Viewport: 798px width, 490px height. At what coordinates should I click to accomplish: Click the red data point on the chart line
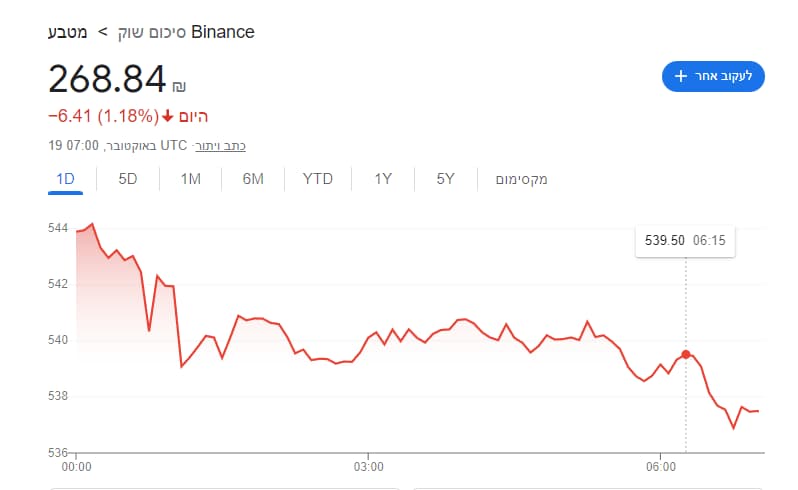686,354
